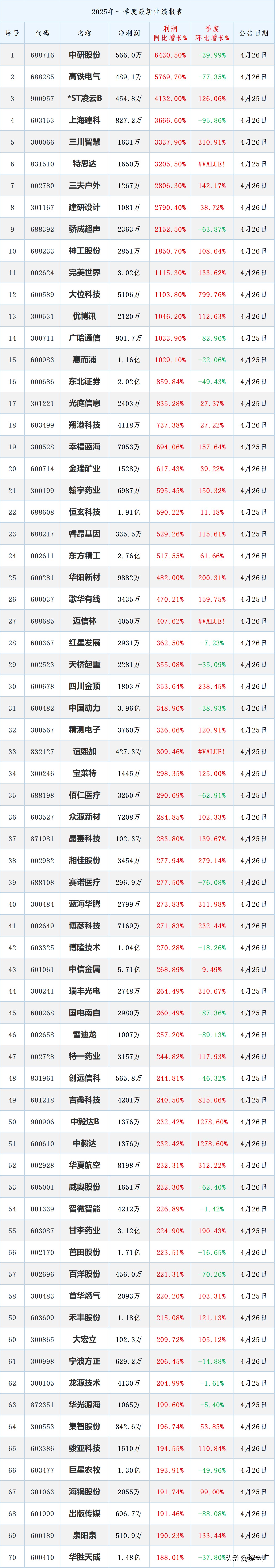Select stock code 832127
Viewport: 275px width, 1568px height.
point(43,752)
